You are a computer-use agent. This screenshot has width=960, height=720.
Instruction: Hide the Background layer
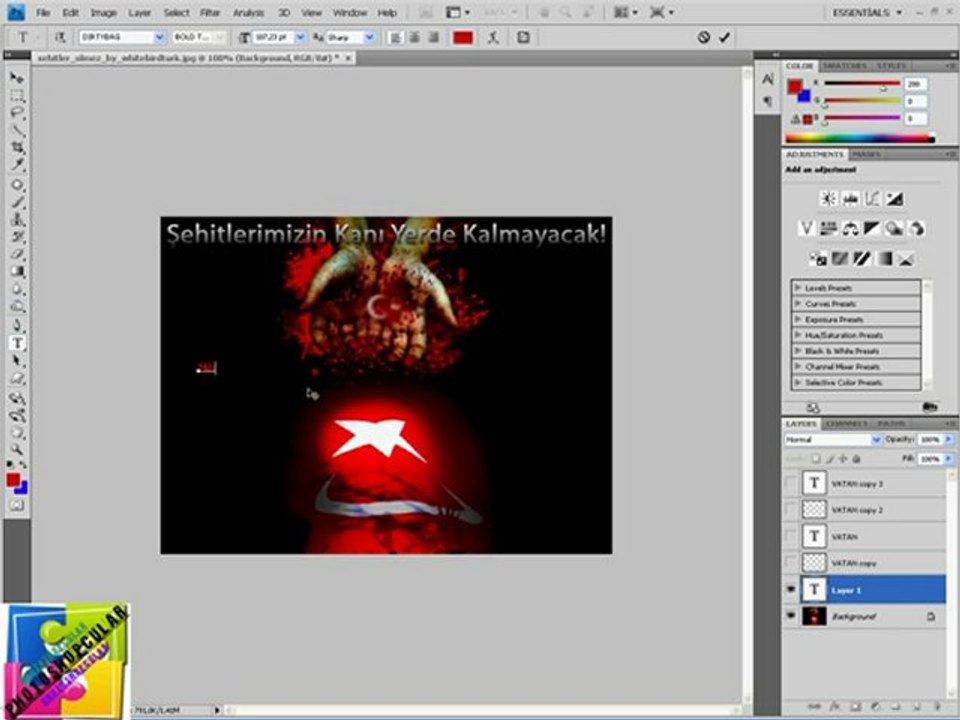click(790, 616)
